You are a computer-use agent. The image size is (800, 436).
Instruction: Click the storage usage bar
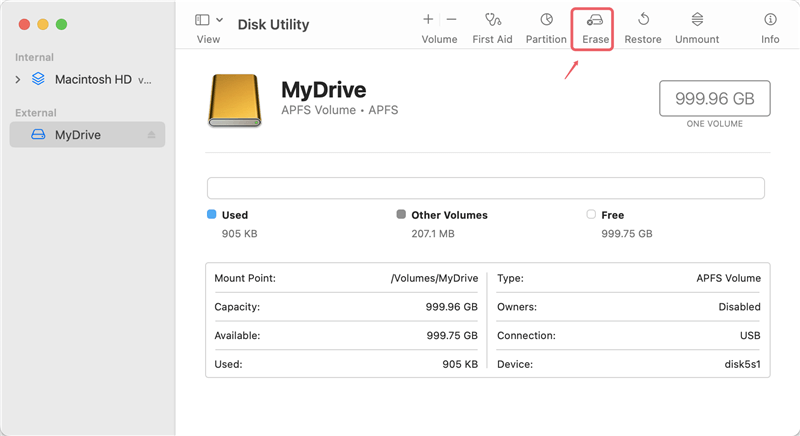click(x=486, y=188)
